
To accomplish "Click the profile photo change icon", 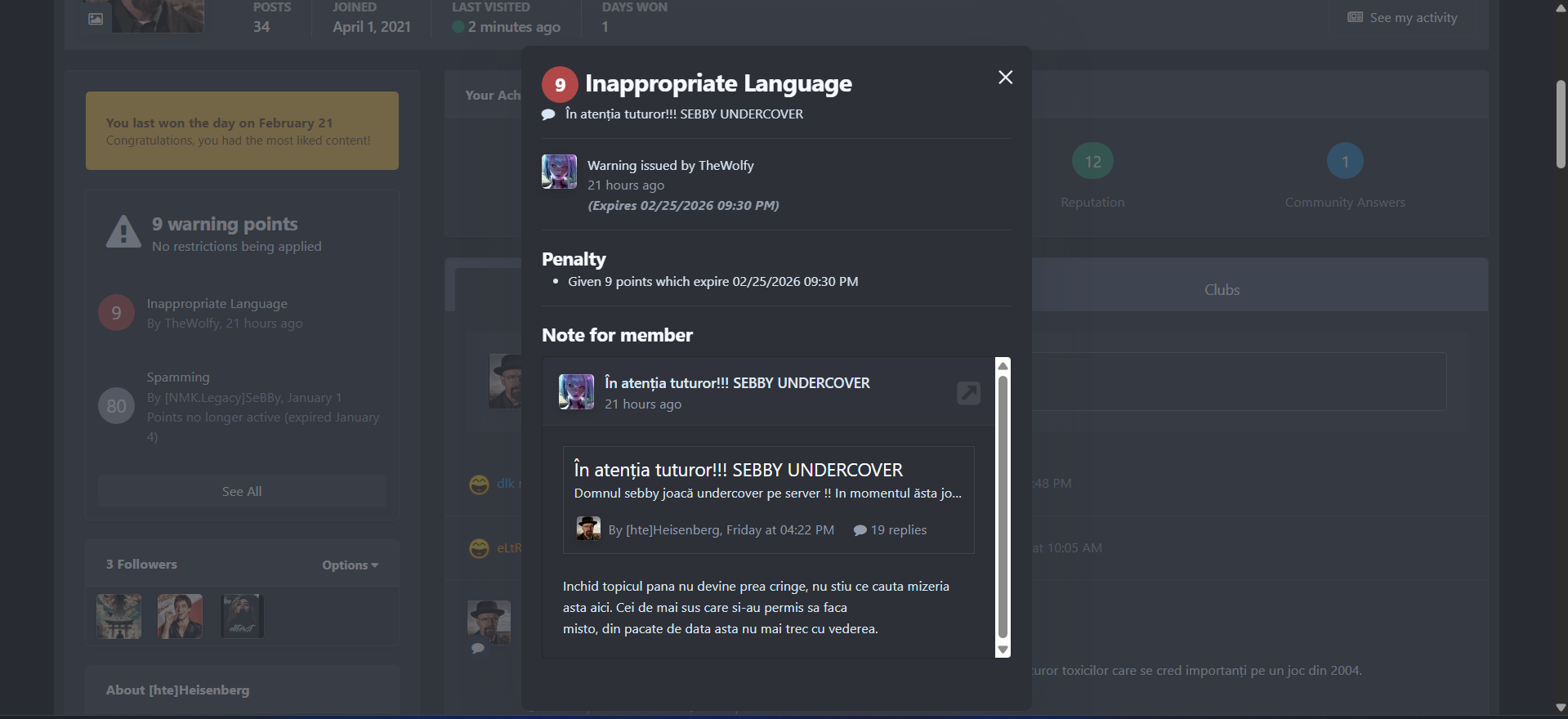I will click(x=96, y=19).
